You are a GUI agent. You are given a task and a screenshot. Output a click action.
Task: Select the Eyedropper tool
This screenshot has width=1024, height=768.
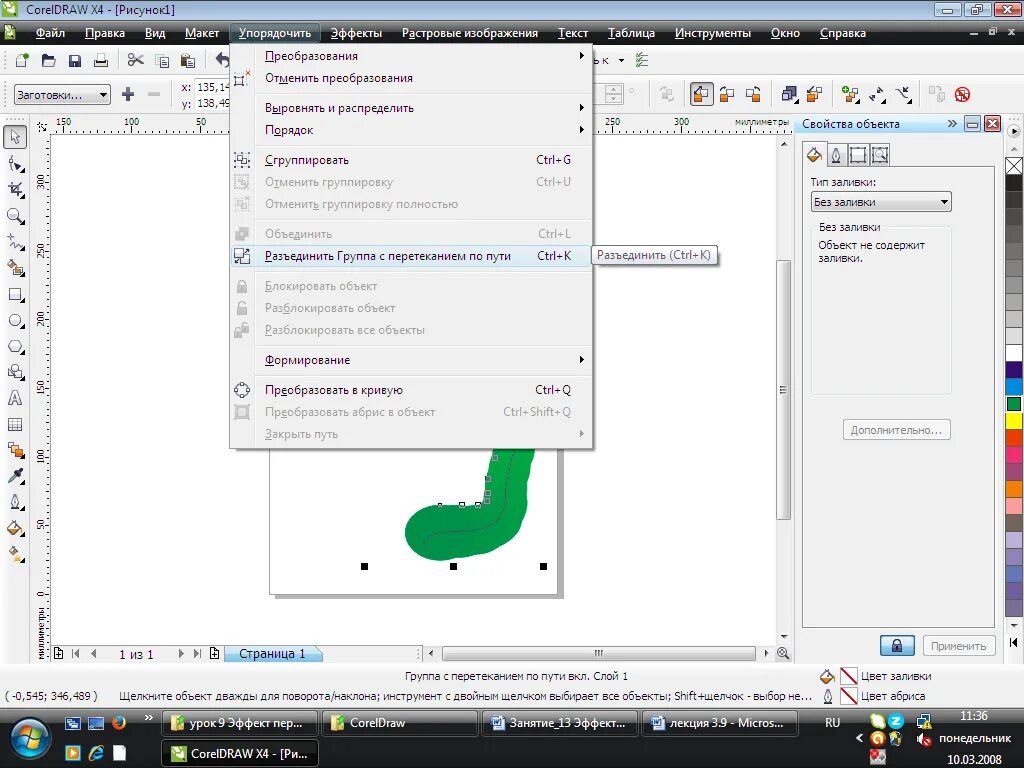click(15, 476)
